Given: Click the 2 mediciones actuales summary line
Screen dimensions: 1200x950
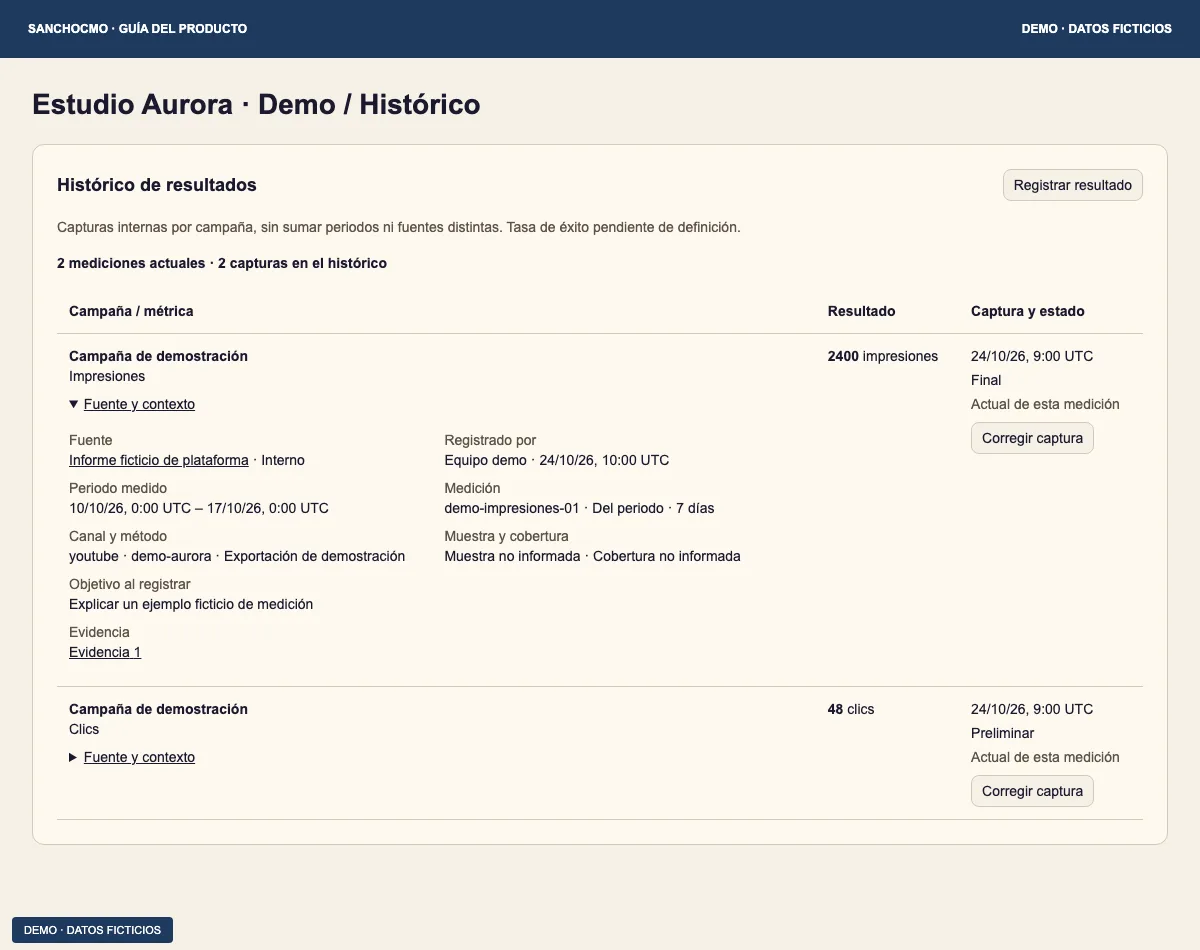Looking at the screenshot, I should tap(222, 263).
